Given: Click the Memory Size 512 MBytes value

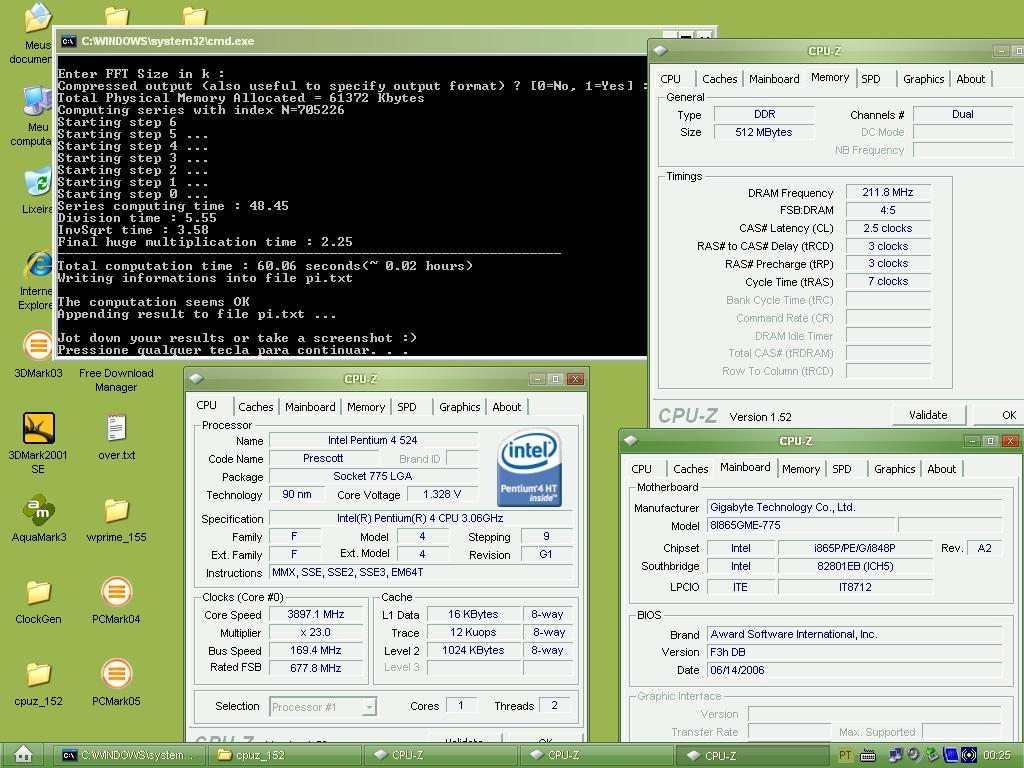Looking at the screenshot, I should point(764,132).
